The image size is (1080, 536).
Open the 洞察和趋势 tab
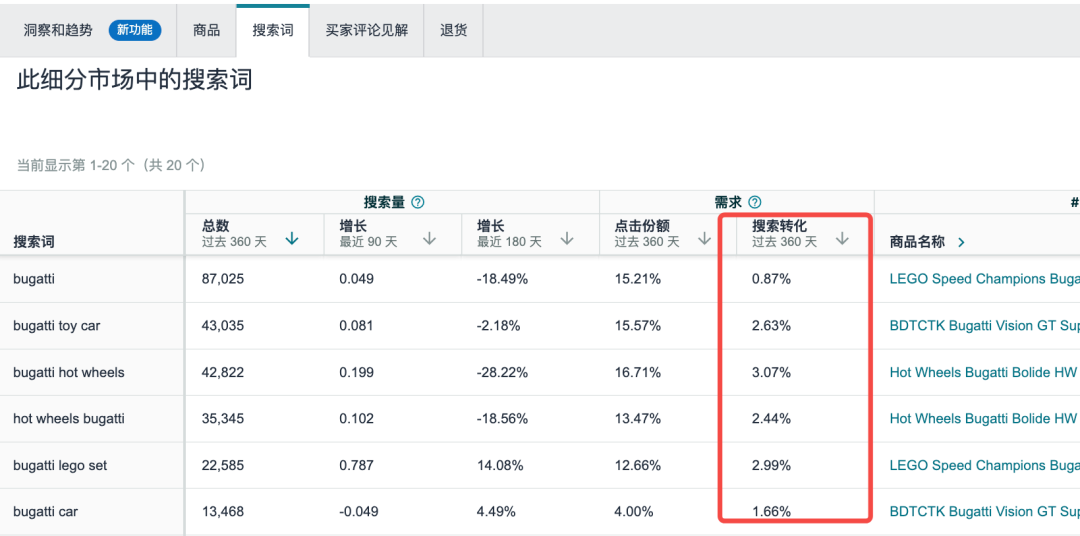(58, 30)
